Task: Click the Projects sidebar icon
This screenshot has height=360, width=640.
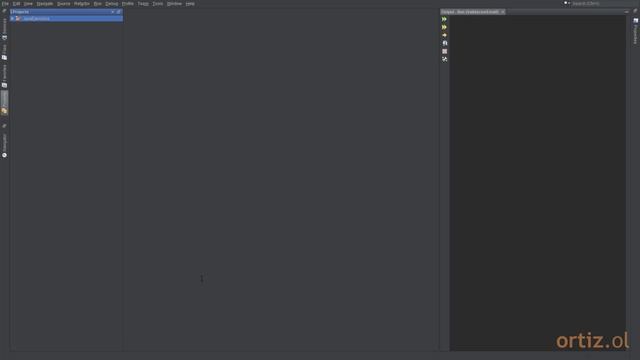Action: click(x=4, y=111)
